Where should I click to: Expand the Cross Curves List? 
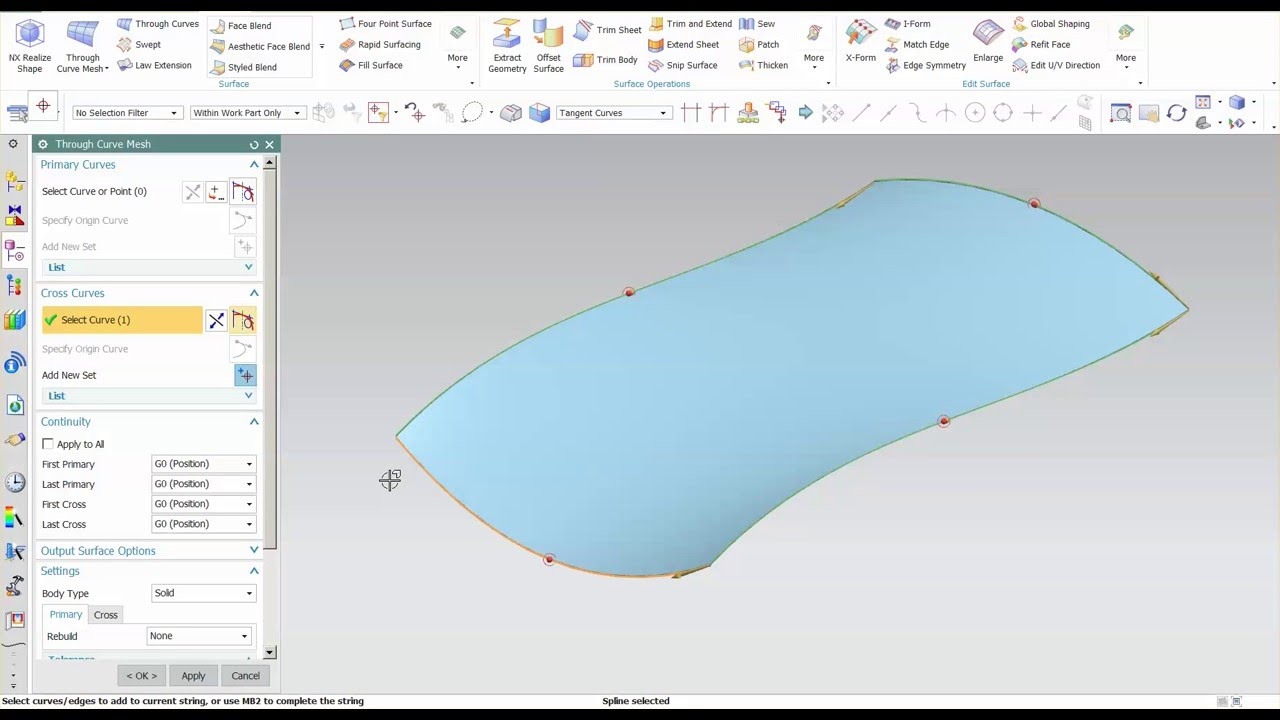pyautogui.click(x=148, y=396)
